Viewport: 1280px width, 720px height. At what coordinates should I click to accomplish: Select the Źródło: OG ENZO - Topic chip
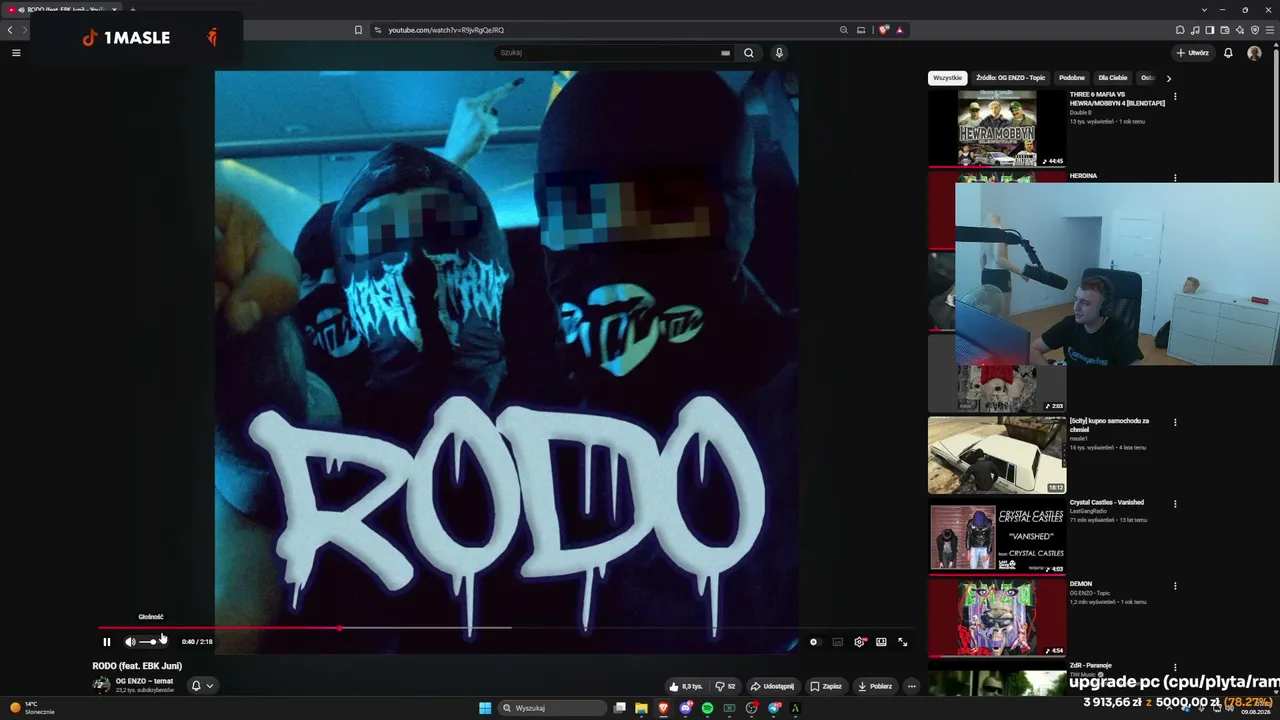1010,78
